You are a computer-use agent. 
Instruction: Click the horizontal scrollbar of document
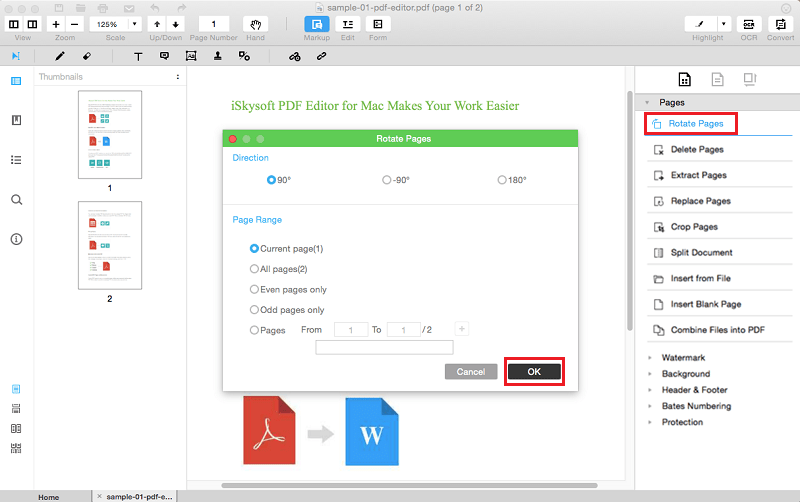pyautogui.click(x=409, y=485)
